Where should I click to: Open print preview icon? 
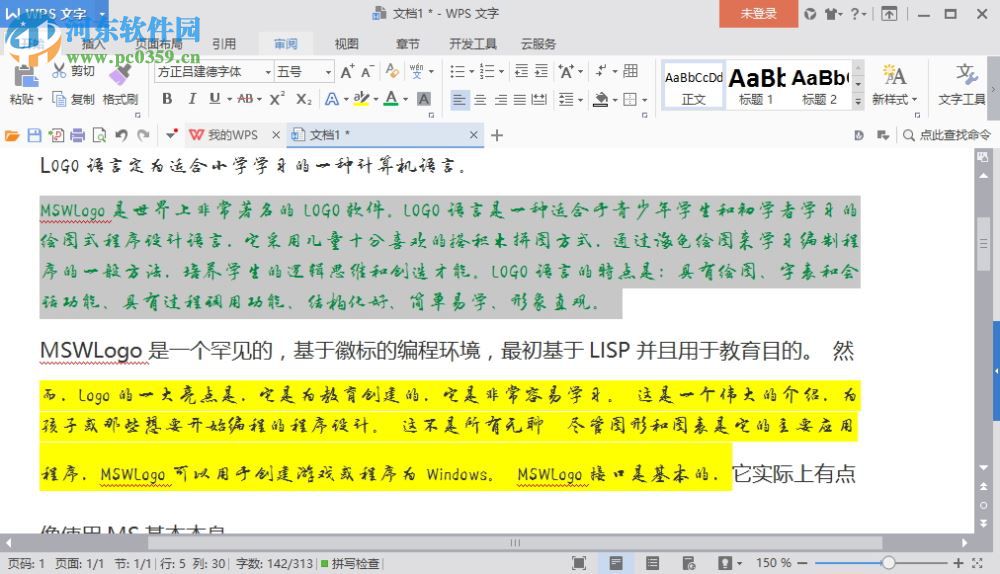[99, 135]
